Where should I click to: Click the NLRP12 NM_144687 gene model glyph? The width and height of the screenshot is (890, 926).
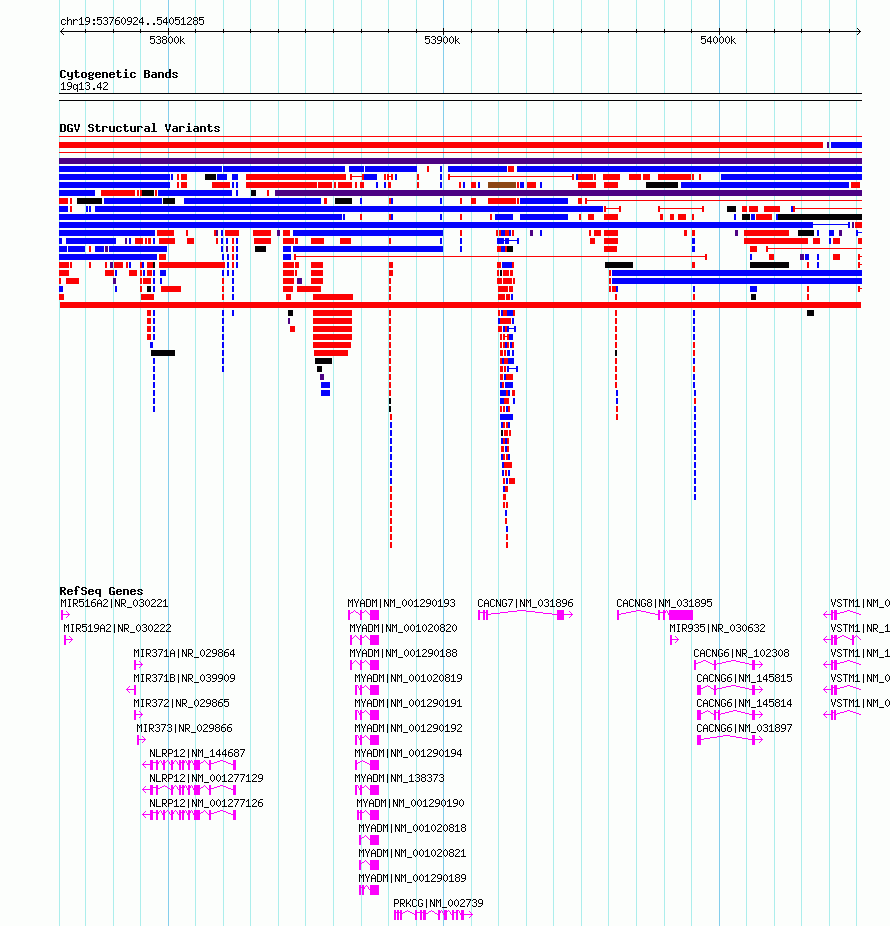tap(189, 765)
